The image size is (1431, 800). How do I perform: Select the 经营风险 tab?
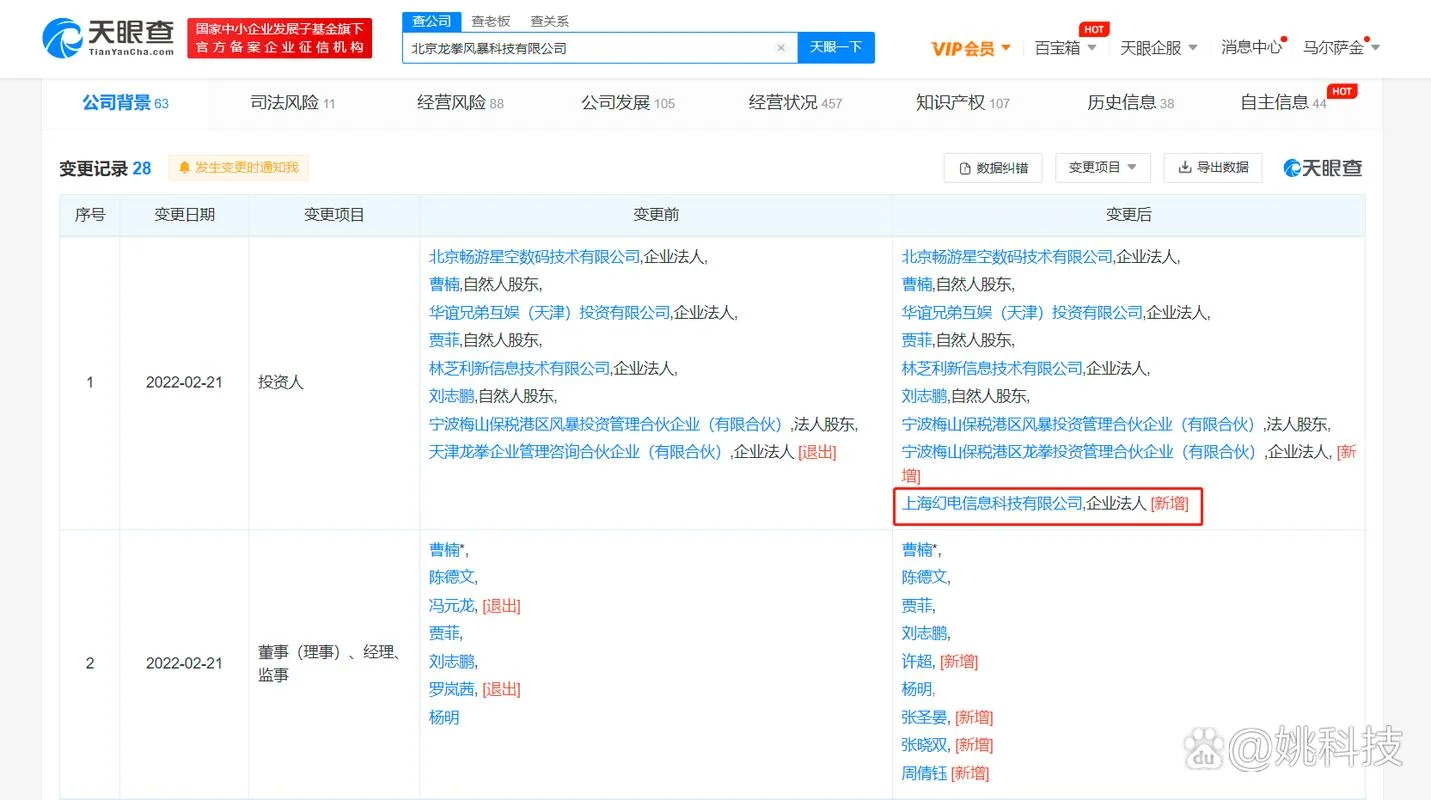click(460, 102)
